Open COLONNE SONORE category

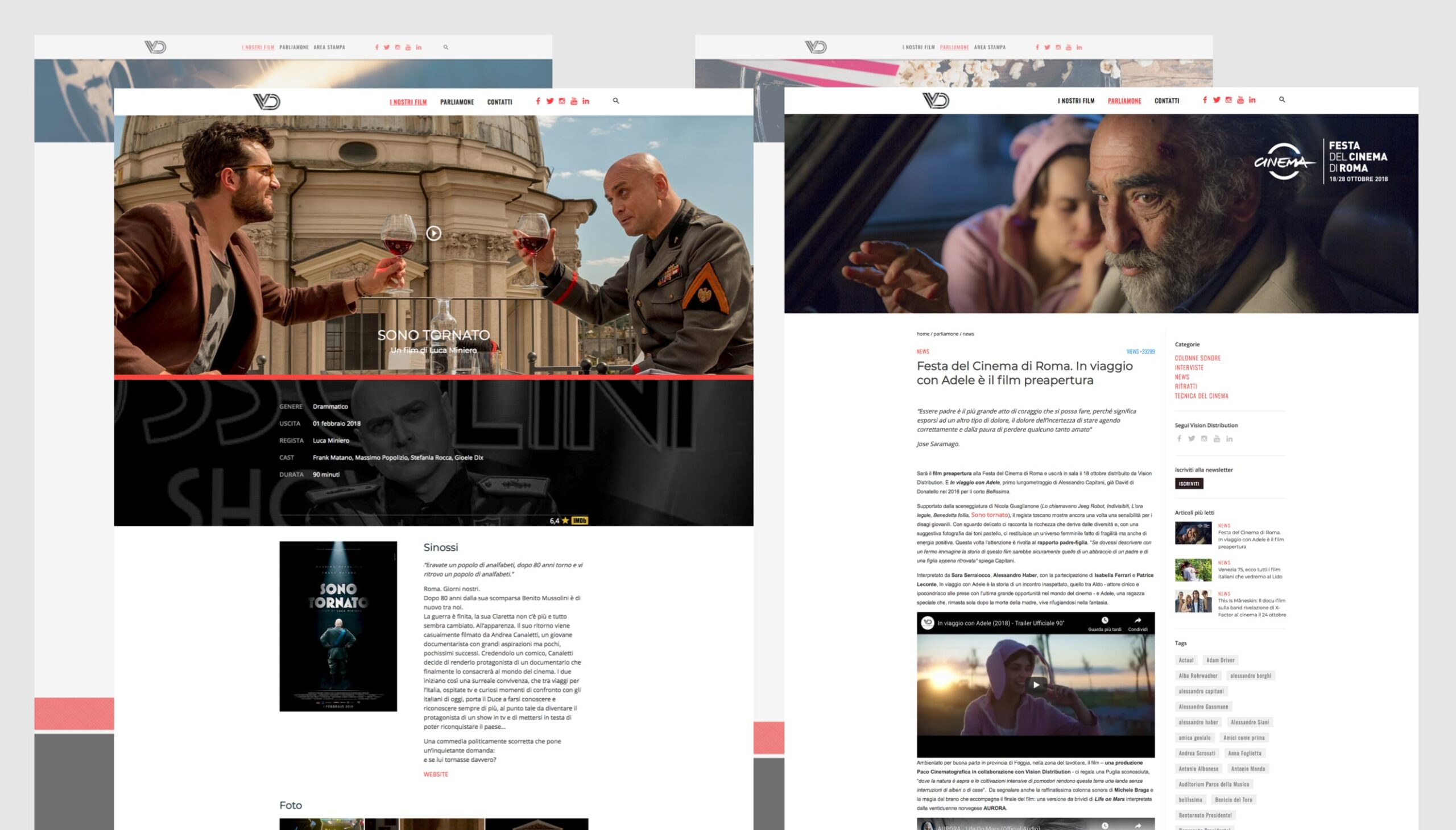click(1198, 358)
